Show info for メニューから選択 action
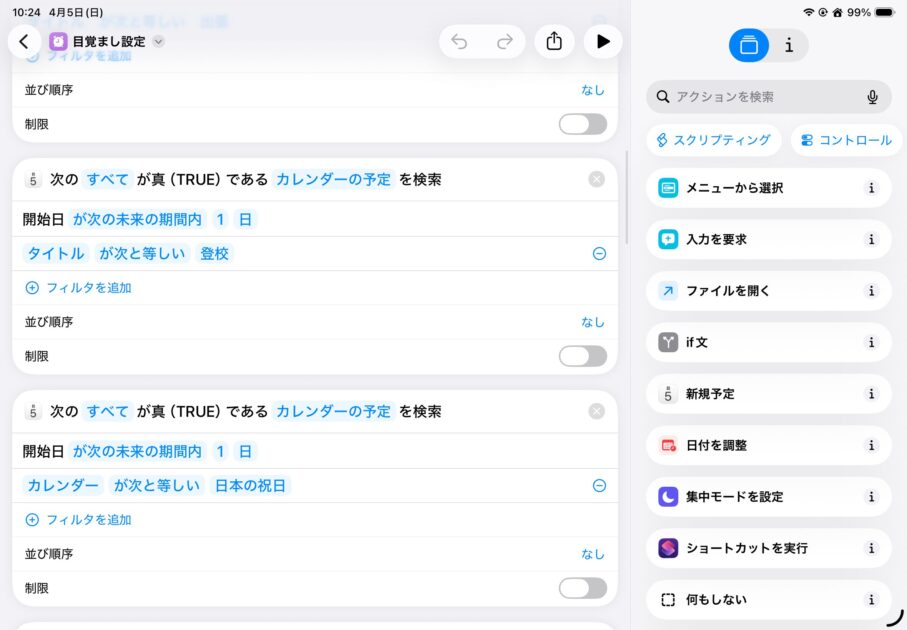Image resolution: width=907 pixels, height=630 pixels. pyautogui.click(x=871, y=188)
